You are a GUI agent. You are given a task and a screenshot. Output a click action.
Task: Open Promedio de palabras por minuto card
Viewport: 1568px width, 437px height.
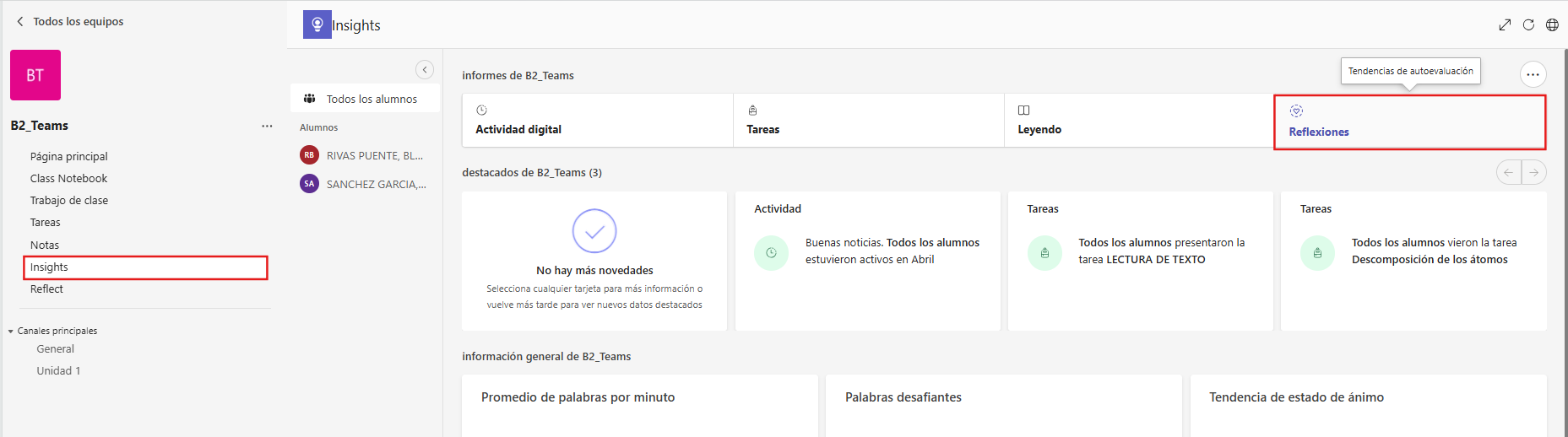tap(640, 406)
